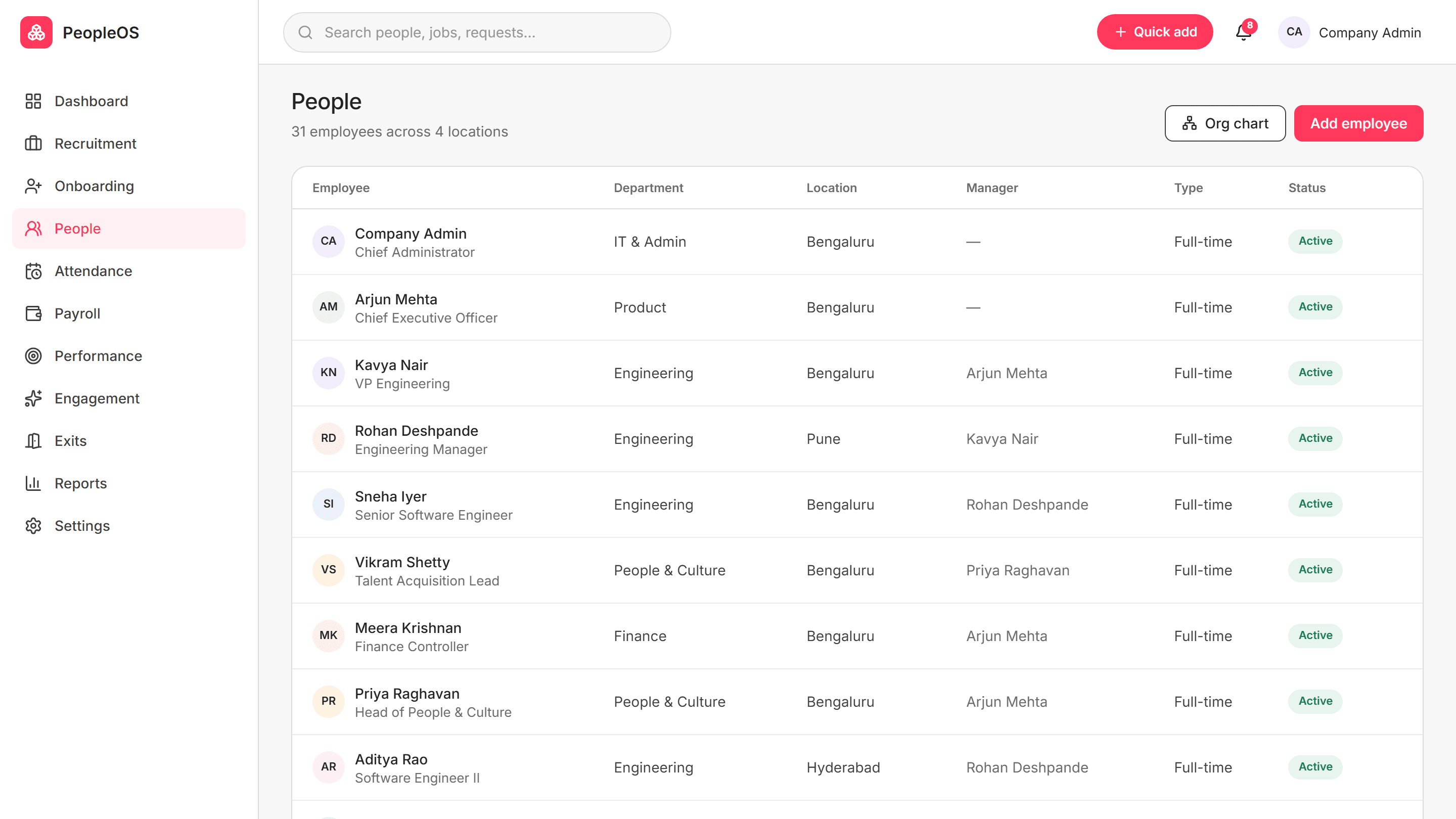Click the RD avatar for Rohan Deshpande
Screen dimensions: 1456x819
tap(329, 438)
